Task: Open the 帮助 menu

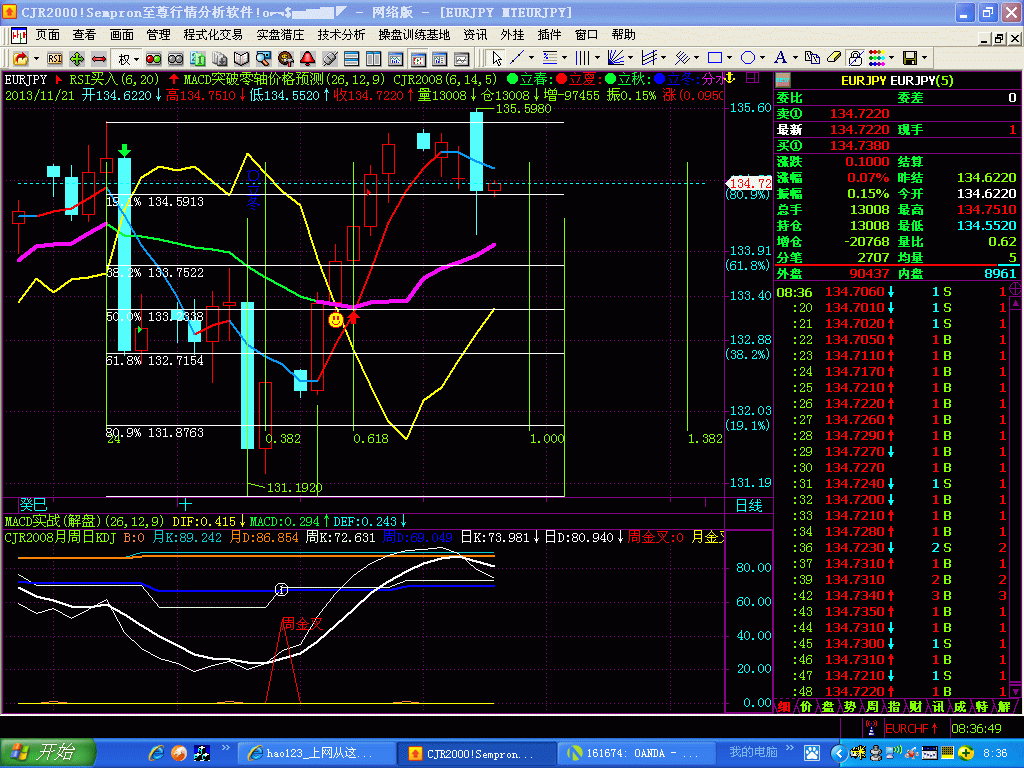Action: point(623,35)
